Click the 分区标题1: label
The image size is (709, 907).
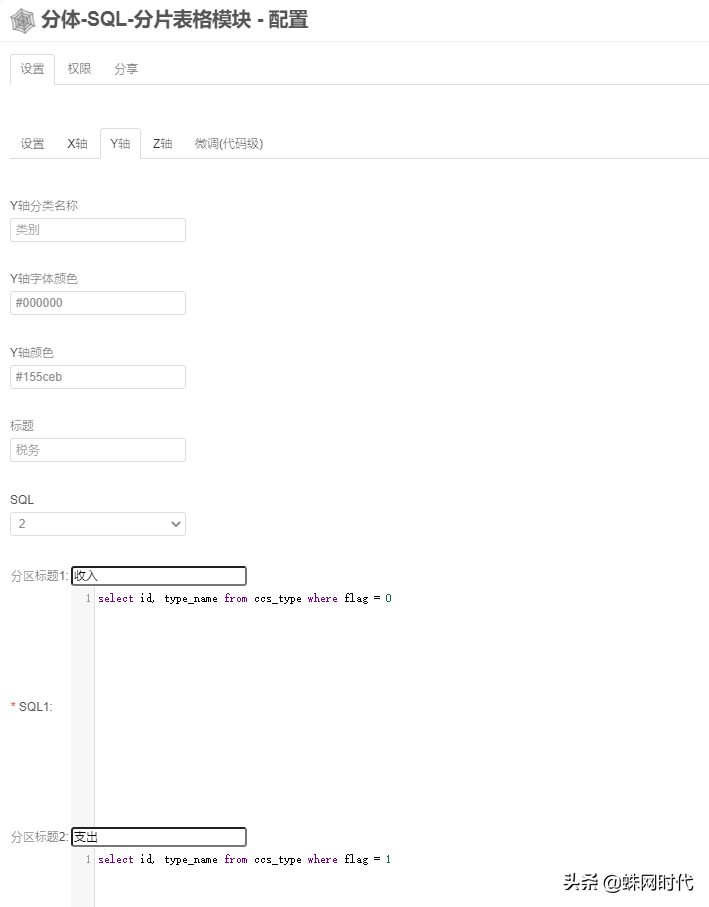point(40,576)
